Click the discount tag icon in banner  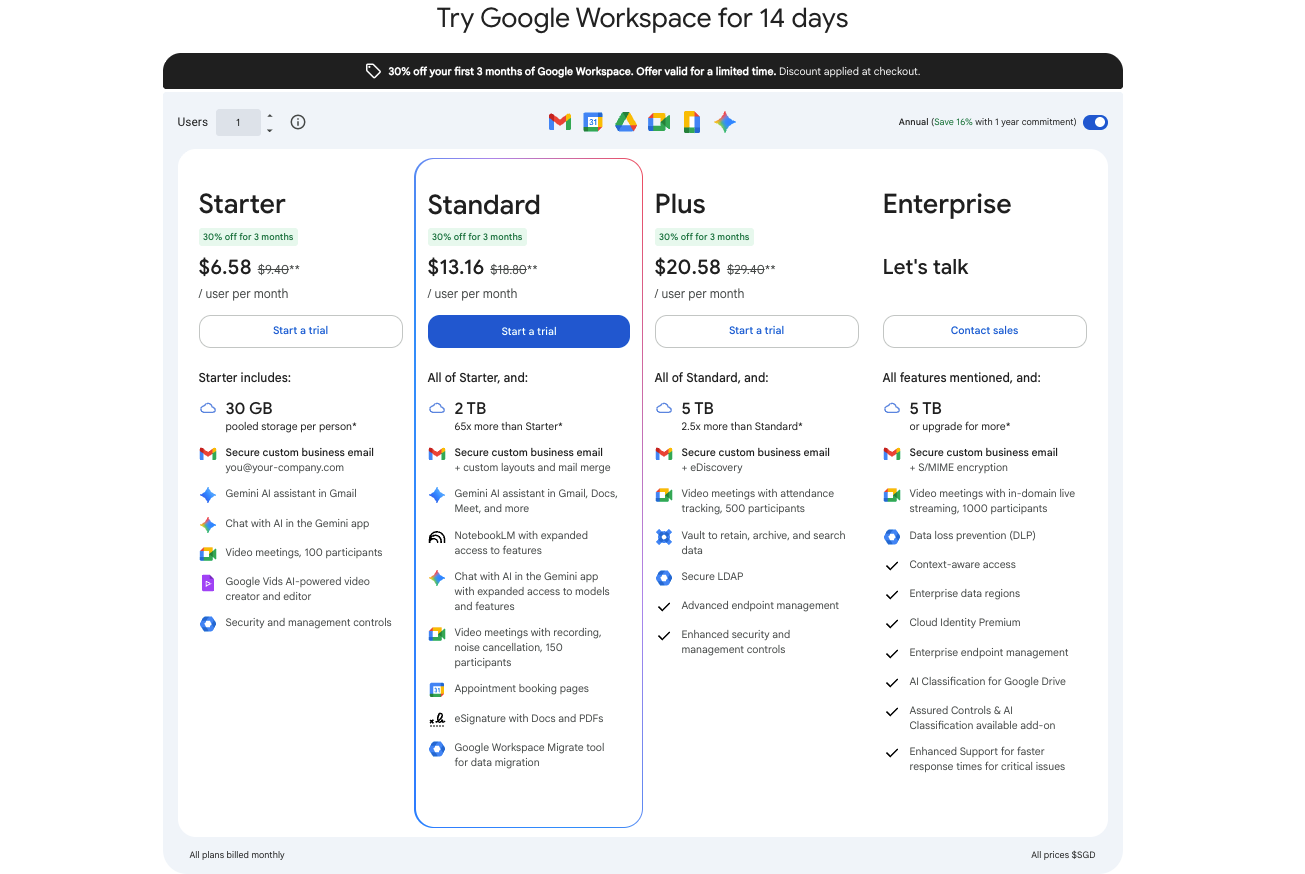click(x=373, y=71)
